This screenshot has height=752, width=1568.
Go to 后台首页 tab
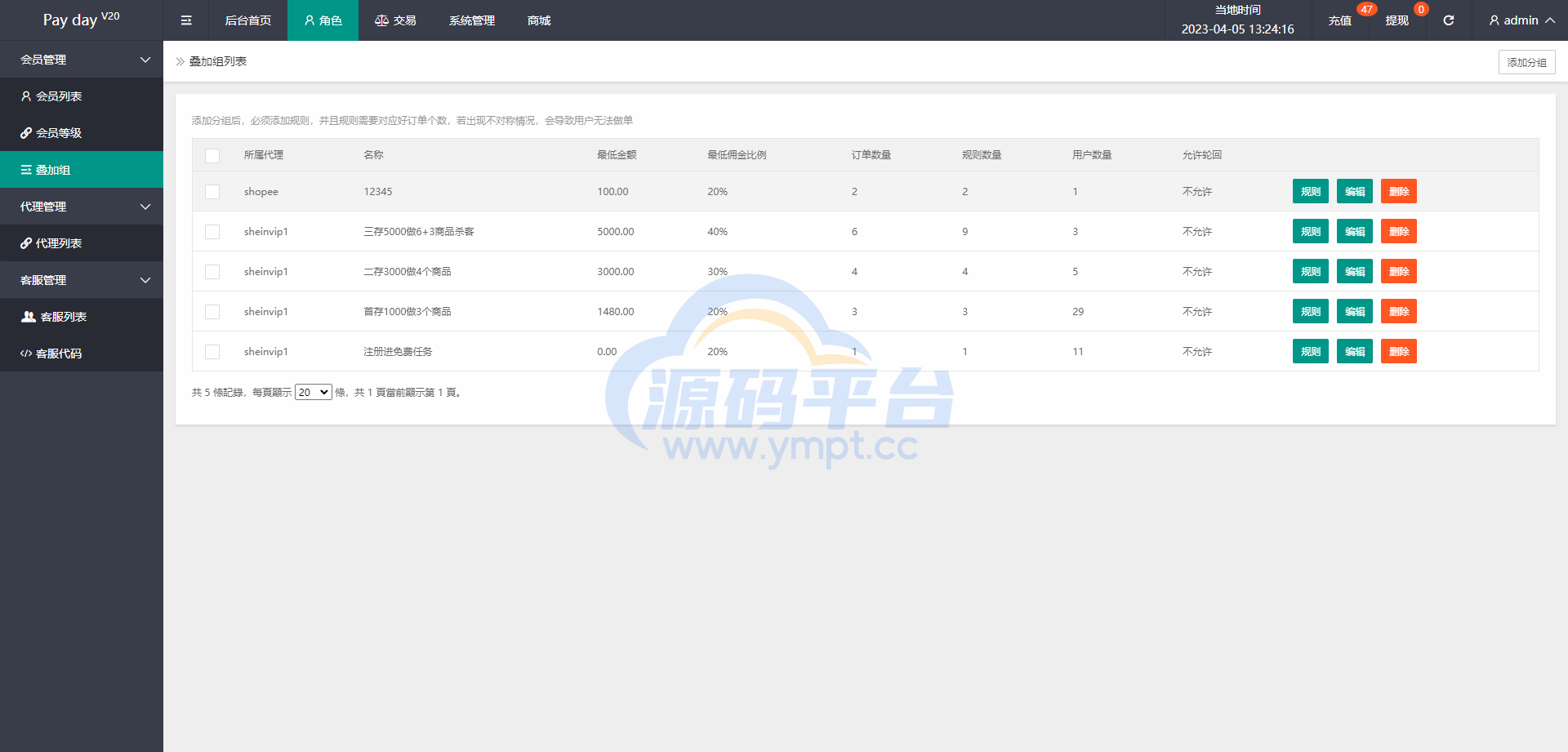248,20
